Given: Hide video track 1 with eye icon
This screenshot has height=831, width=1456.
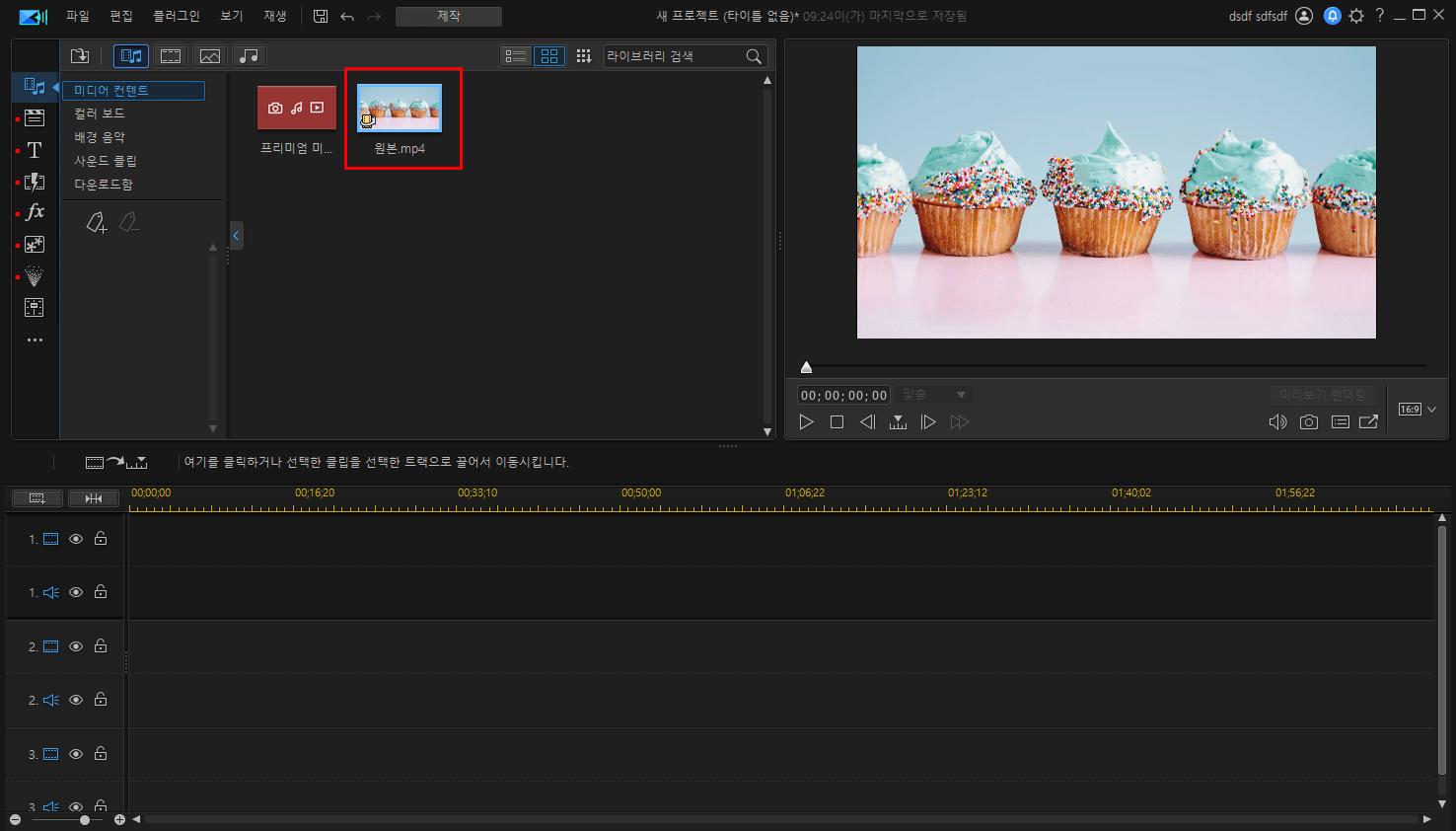Looking at the screenshot, I should [76, 539].
